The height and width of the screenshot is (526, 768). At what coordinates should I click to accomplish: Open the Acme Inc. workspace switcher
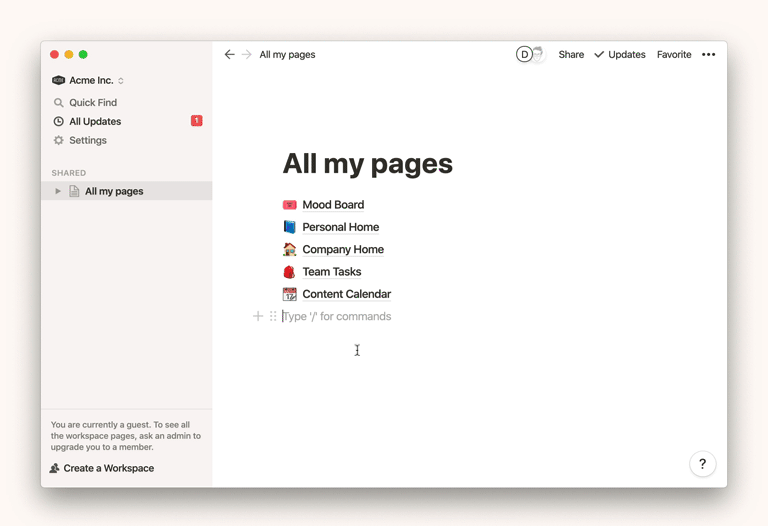coord(89,80)
